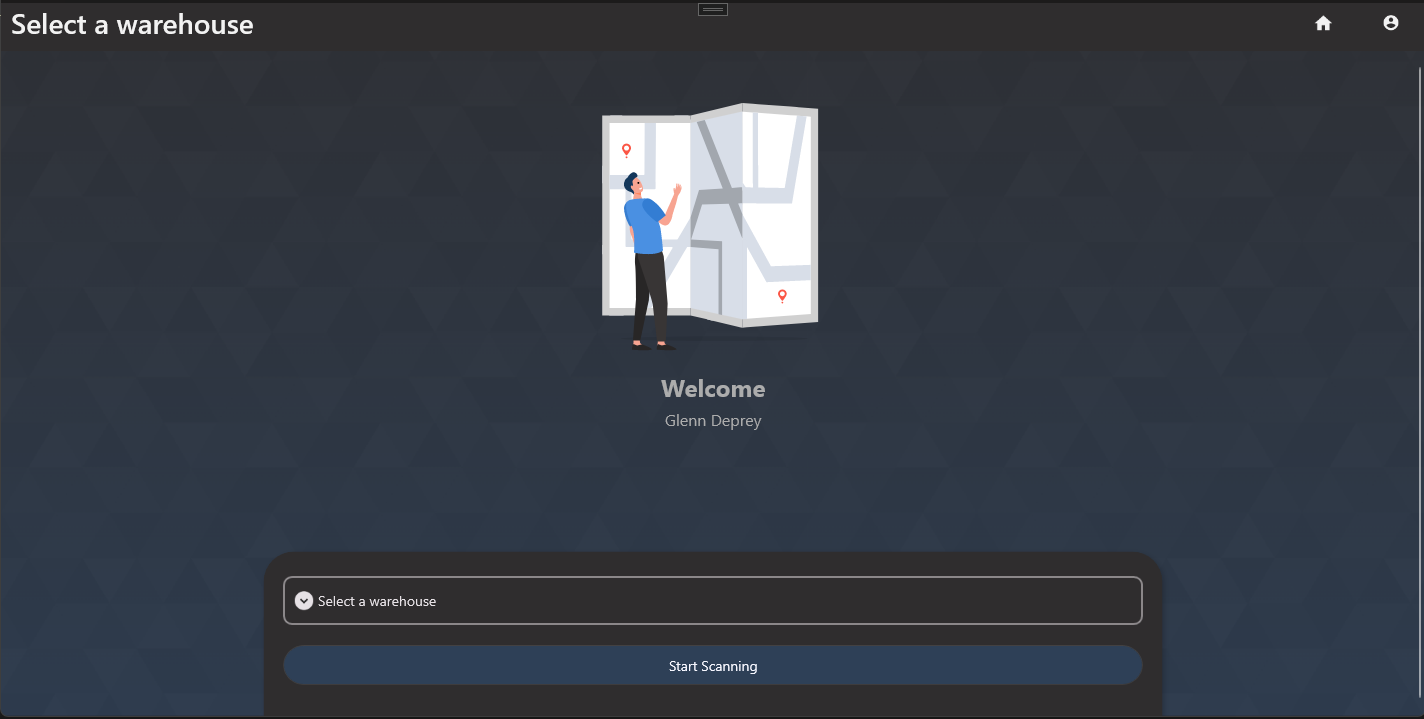
Task: Open the Select a warehouse dropdown field
Action: pos(713,601)
